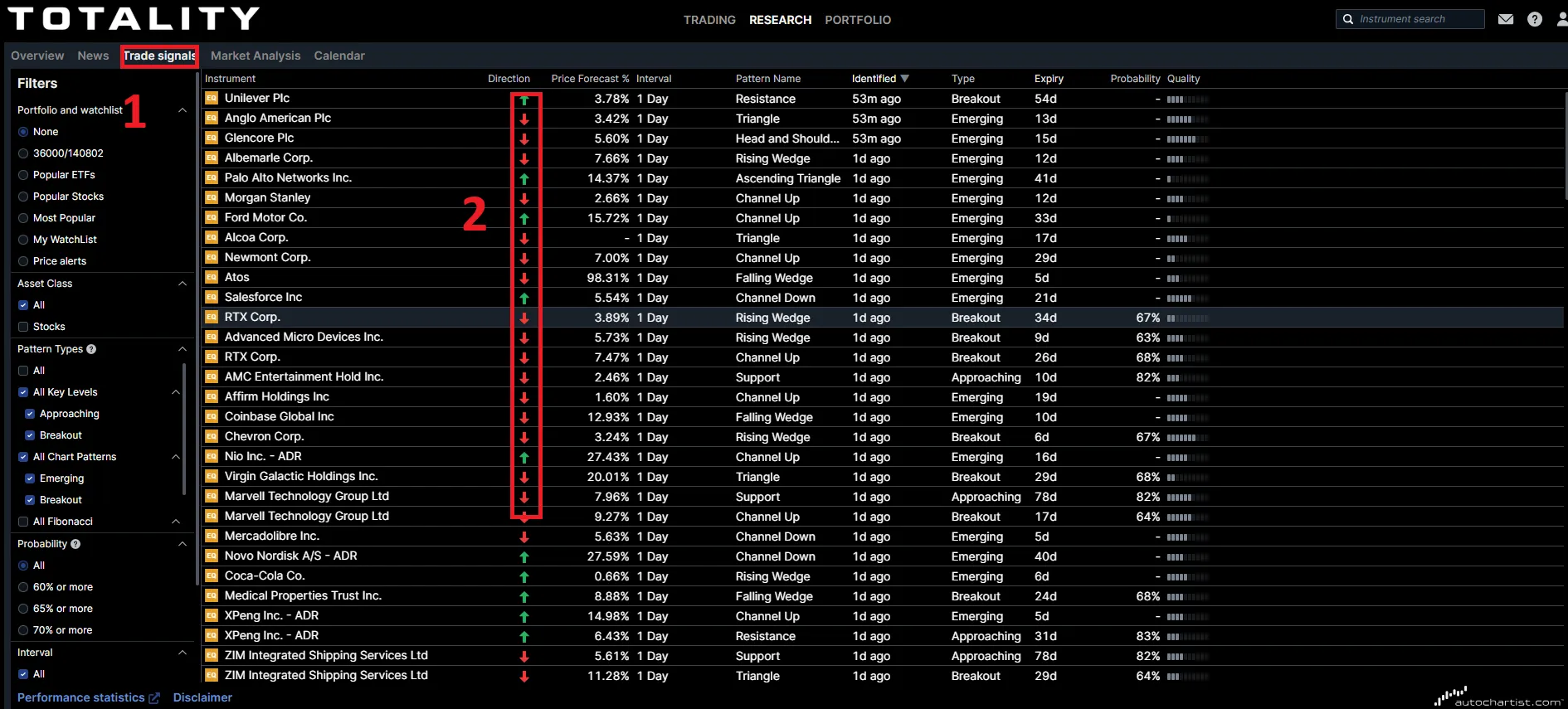Click Ford Motor Co. up direction arrow
Image resolution: width=1568 pixels, height=709 pixels.
[x=524, y=218]
